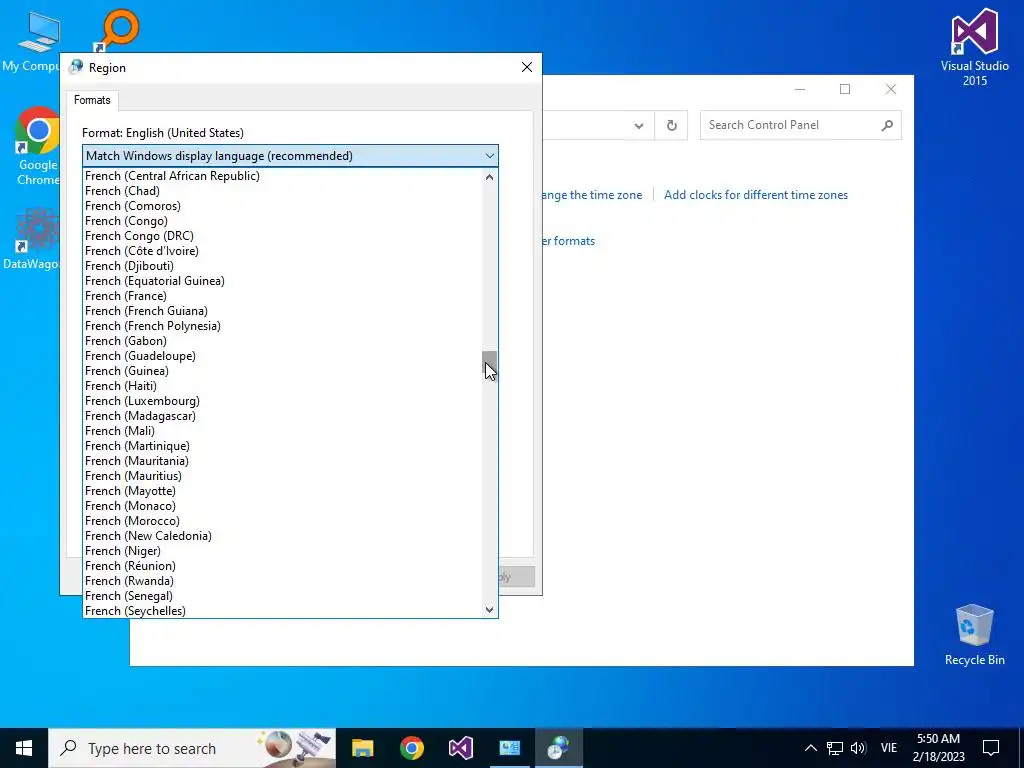Select French (Seychelles)
This screenshot has width=1024, height=768.
pyautogui.click(x=283, y=611)
